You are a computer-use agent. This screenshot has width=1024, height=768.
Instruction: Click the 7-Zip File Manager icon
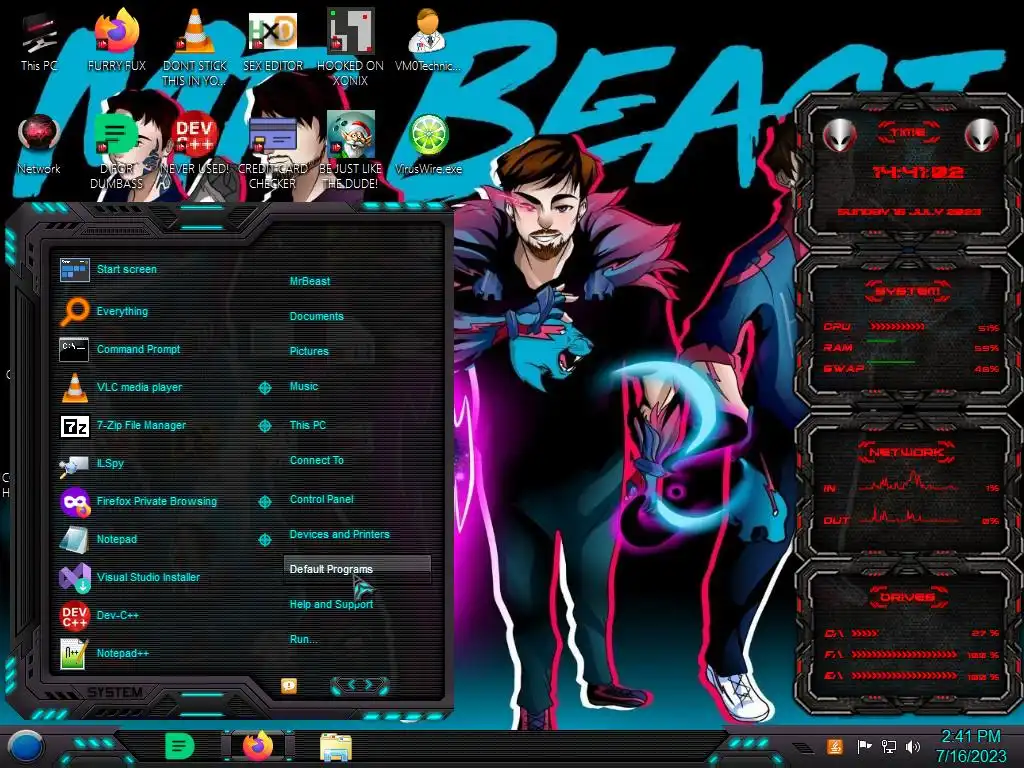[74, 426]
